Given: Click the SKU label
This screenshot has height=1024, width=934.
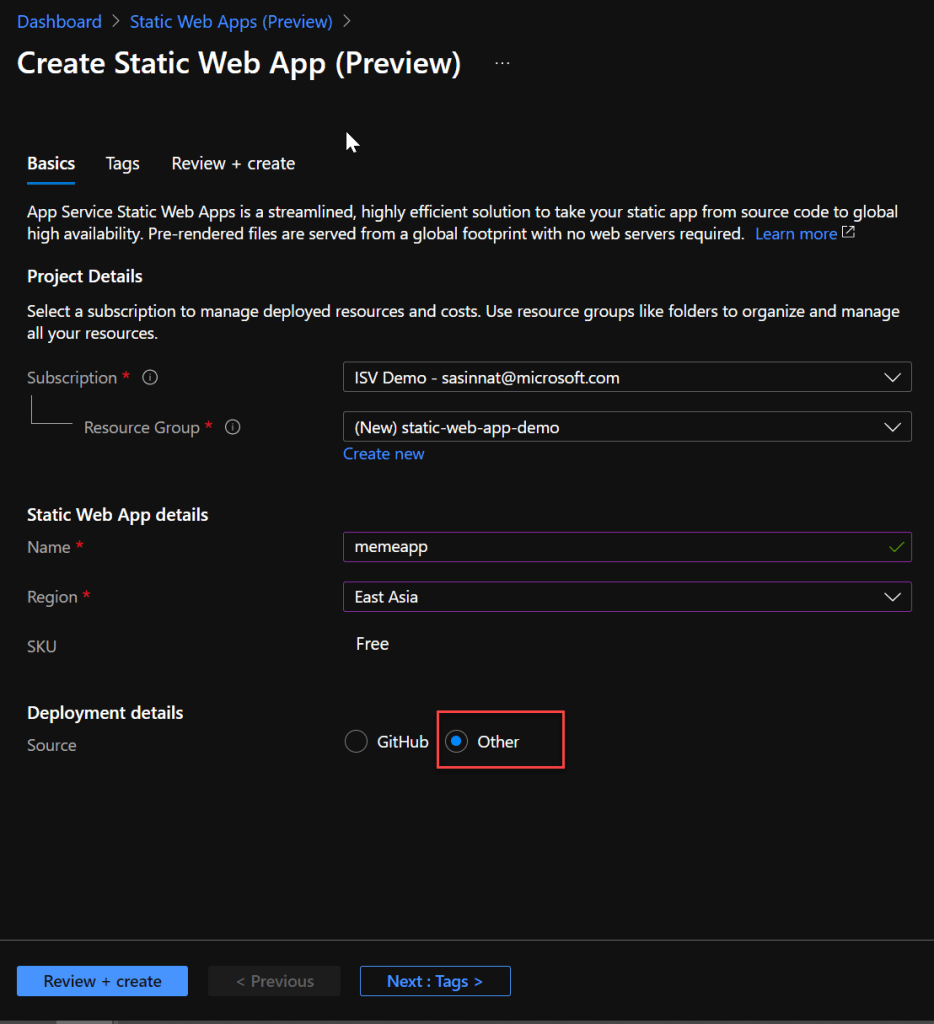Looking at the screenshot, I should click(42, 647).
